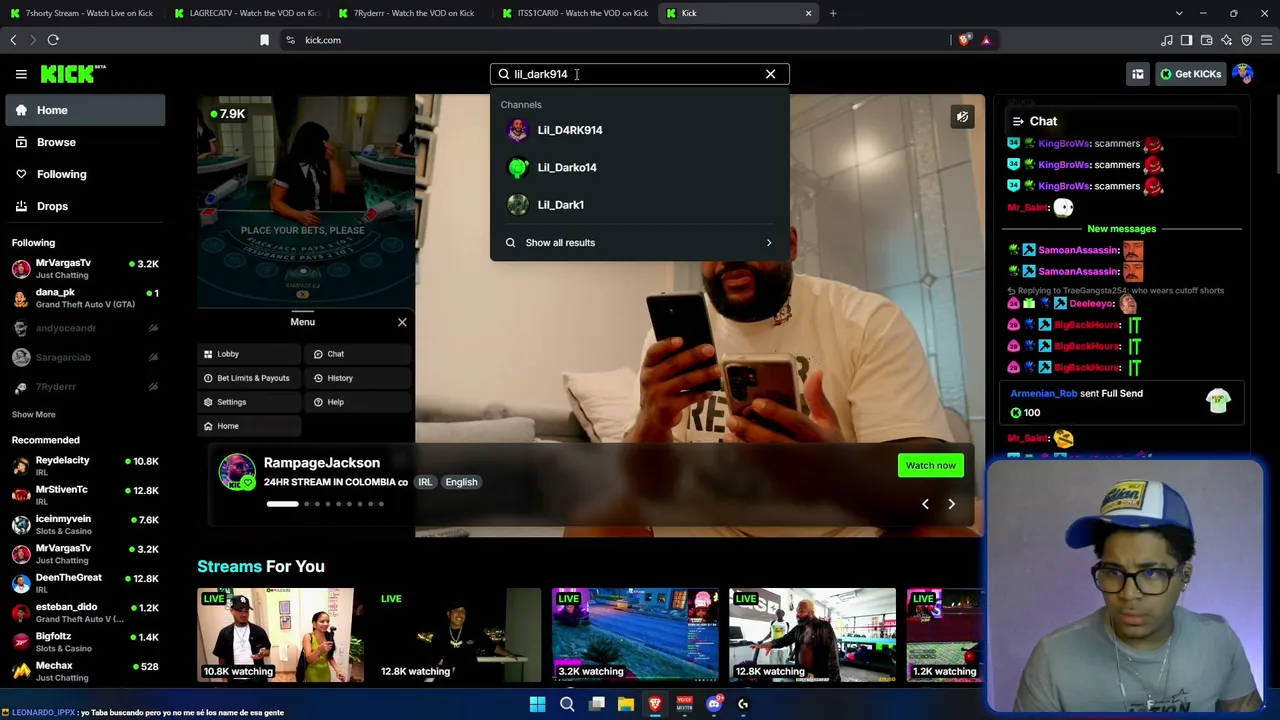
Task: Click the RampageJackson channel avatar
Action: pos(237,472)
